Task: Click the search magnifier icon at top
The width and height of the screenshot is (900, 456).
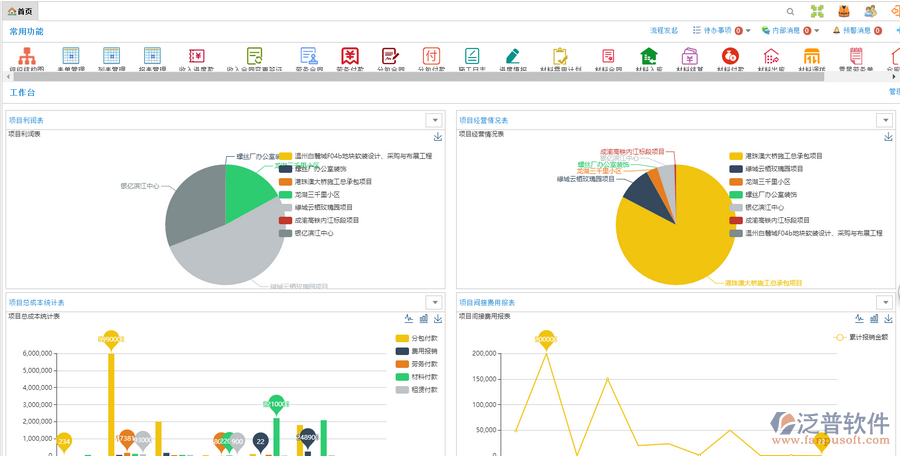Action: click(790, 11)
